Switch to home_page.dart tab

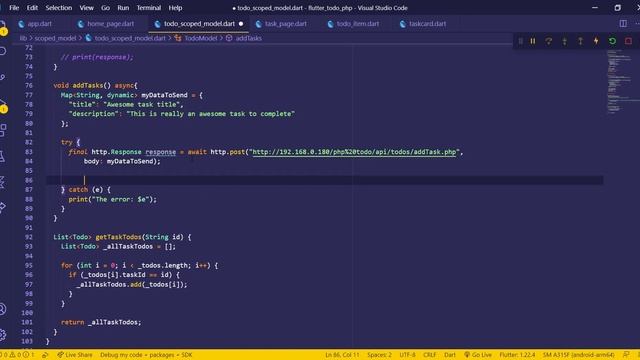[x=110, y=24]
